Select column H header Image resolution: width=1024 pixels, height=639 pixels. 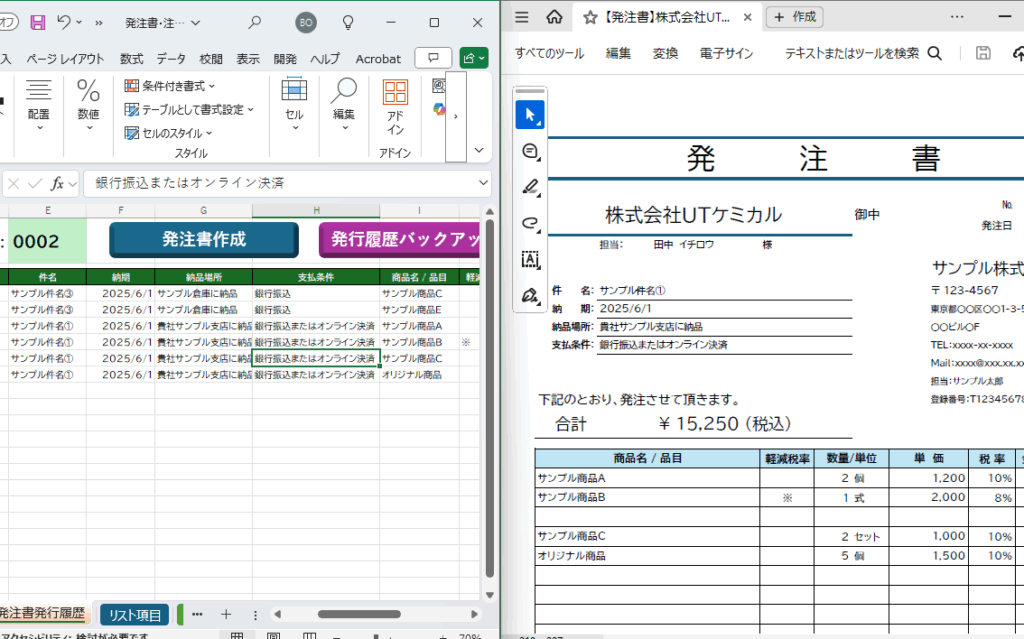[316, 210]
